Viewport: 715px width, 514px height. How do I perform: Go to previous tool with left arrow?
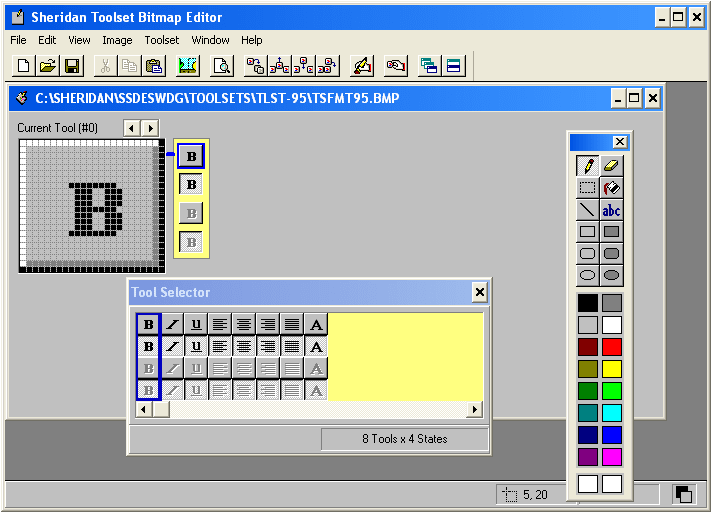(132, 128)
